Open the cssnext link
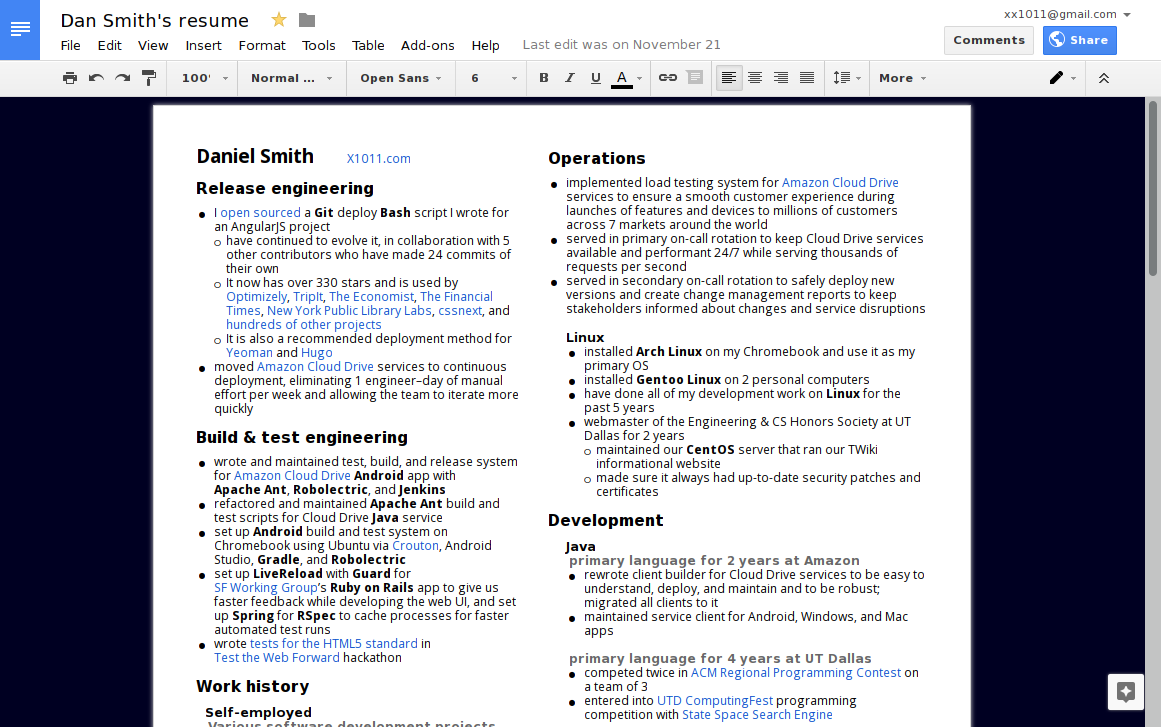The height and width of the screenshot is (727, 1161). pos(460,311)
